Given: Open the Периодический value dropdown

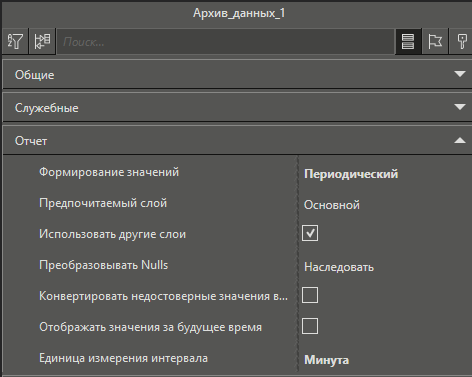Looking at the screenshot, I should (x=351, y=174).
